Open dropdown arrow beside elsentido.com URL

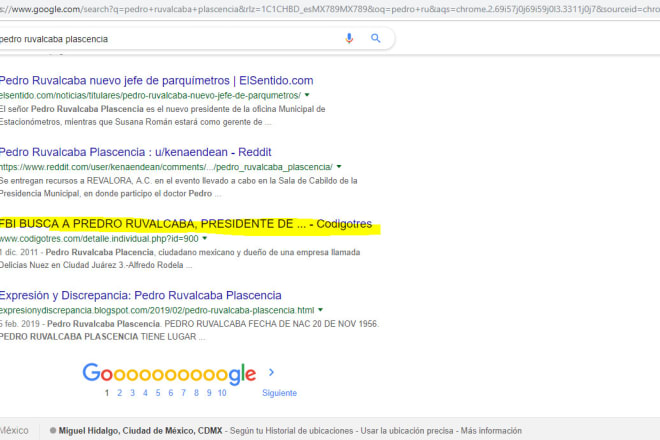(307, 95)
